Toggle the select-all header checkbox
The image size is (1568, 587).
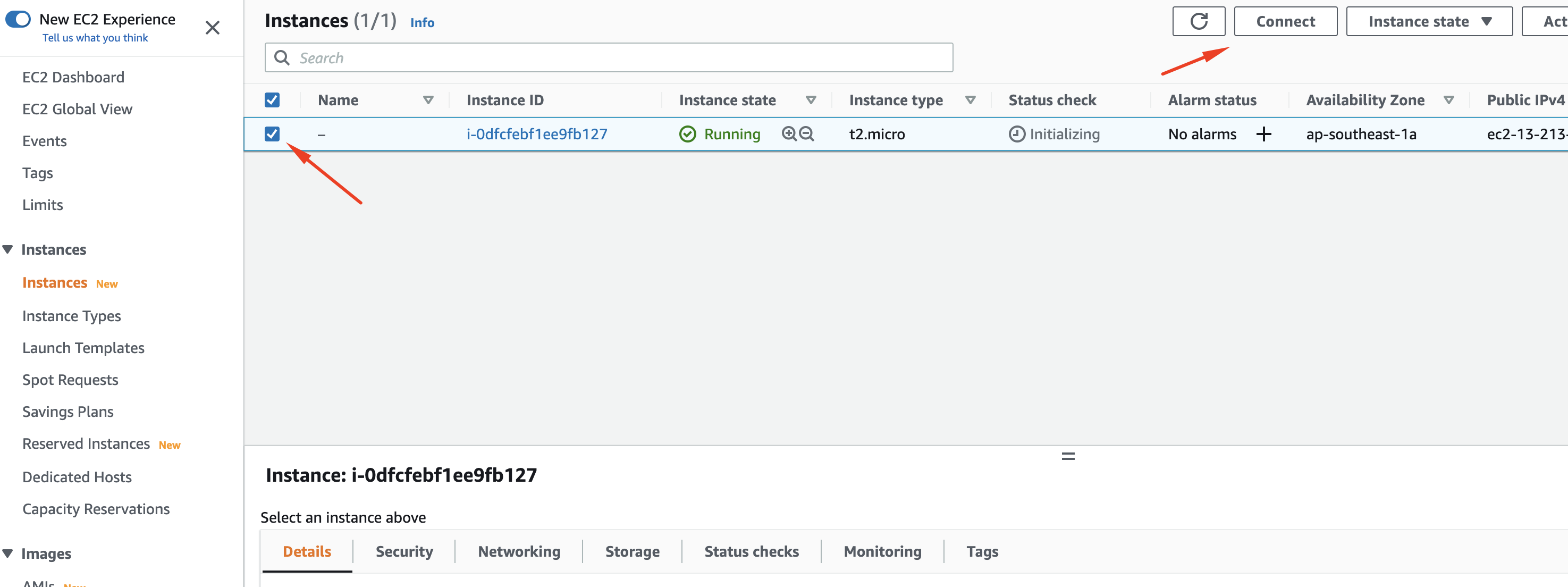pyautogui.click(x=272, y=99)
